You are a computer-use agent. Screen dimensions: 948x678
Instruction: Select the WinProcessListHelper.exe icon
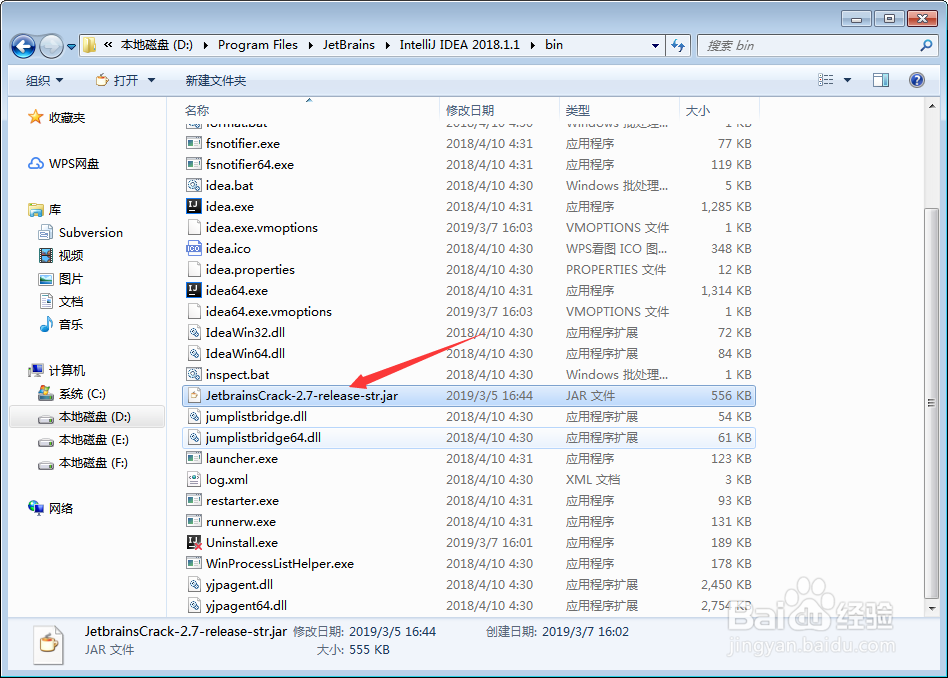pyautogui.click(x=193, y=563)
